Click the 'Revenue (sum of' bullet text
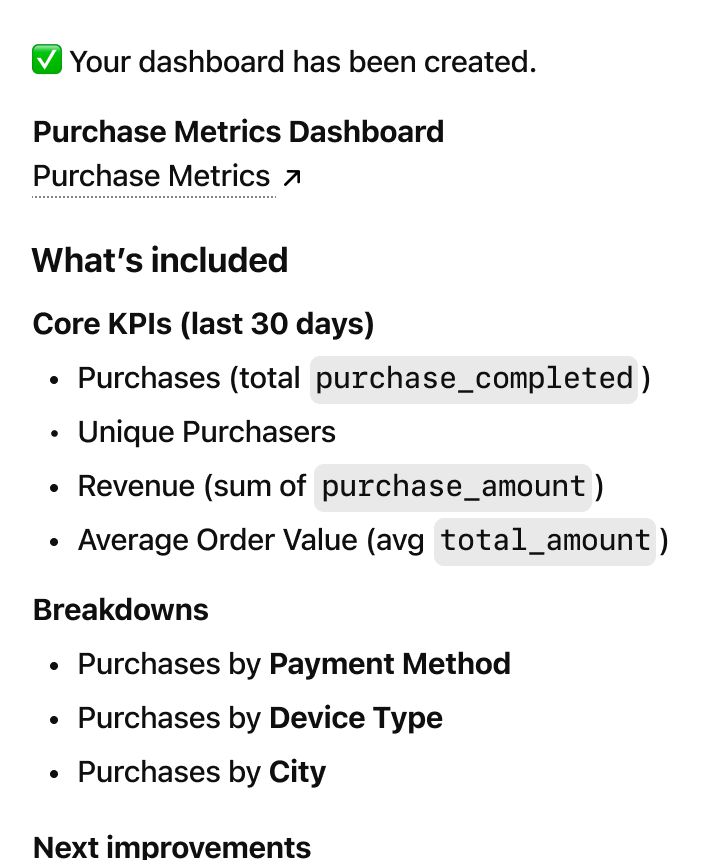The height and width of the screenshot is (860, 706). pos(192,487)
